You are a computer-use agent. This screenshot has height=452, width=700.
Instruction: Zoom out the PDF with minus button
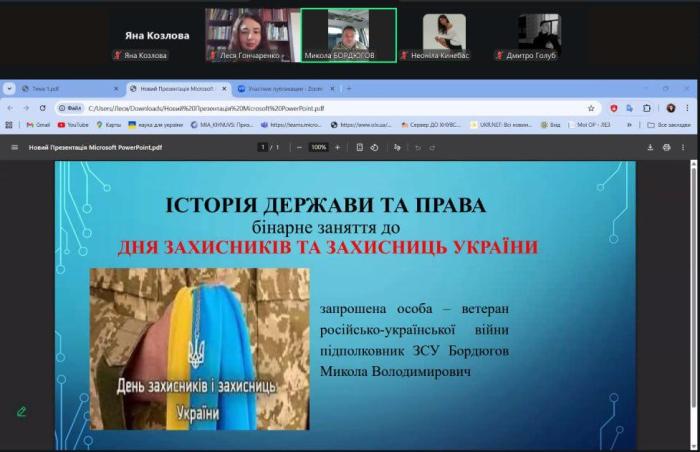point(299,147)
